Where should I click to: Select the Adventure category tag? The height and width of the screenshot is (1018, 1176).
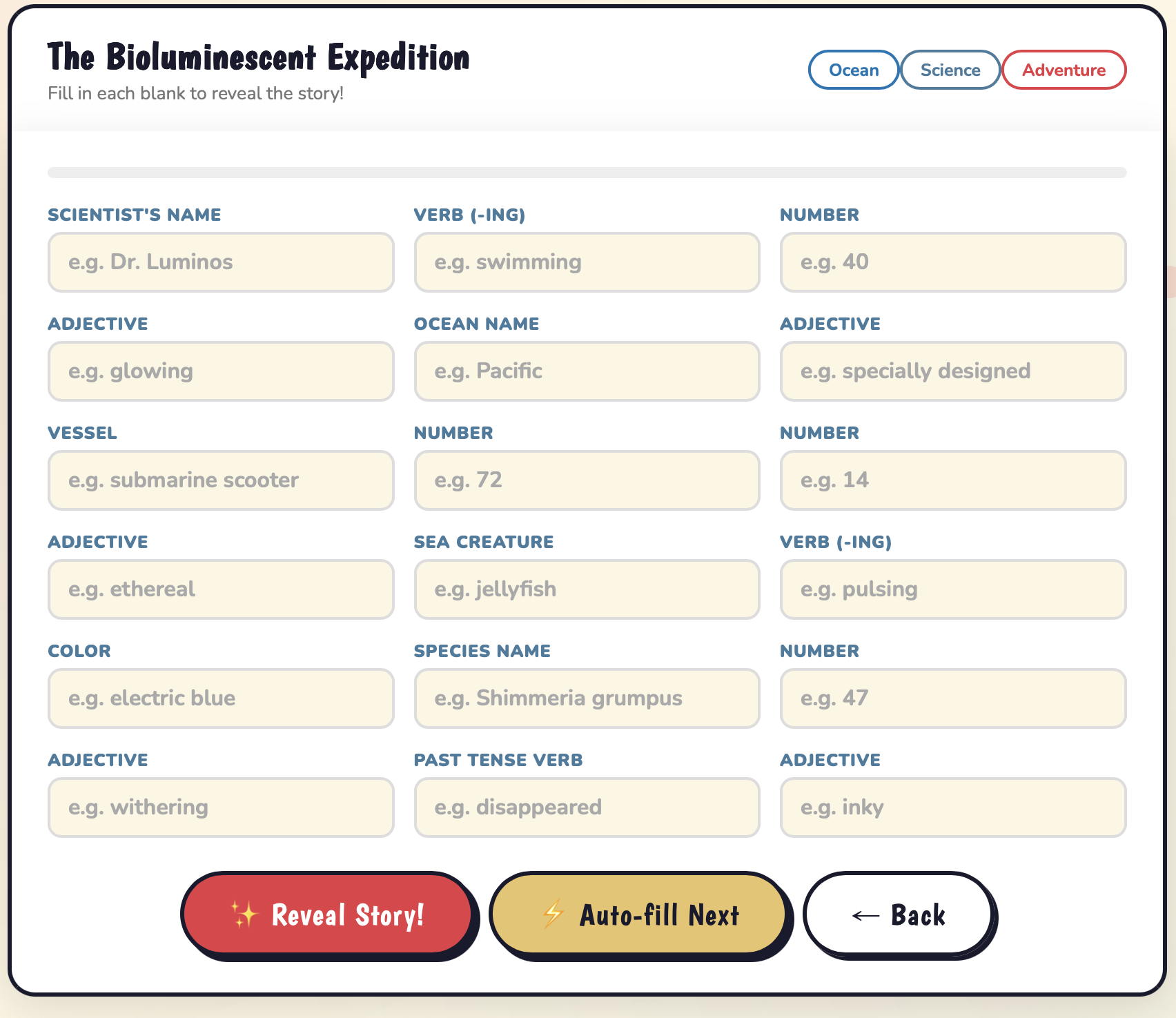point(1064,70)
